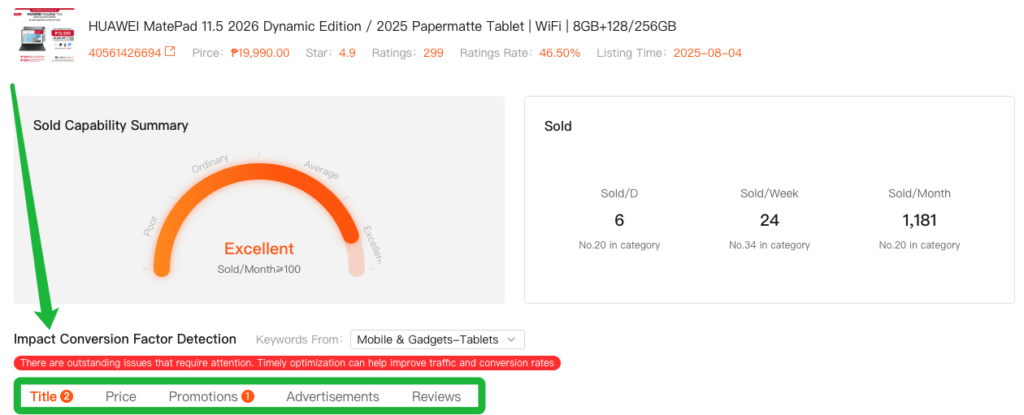This screenshot has height=415, width=1024.
Task: Open the Advertisements tab
Action: [x=333, y=397]
